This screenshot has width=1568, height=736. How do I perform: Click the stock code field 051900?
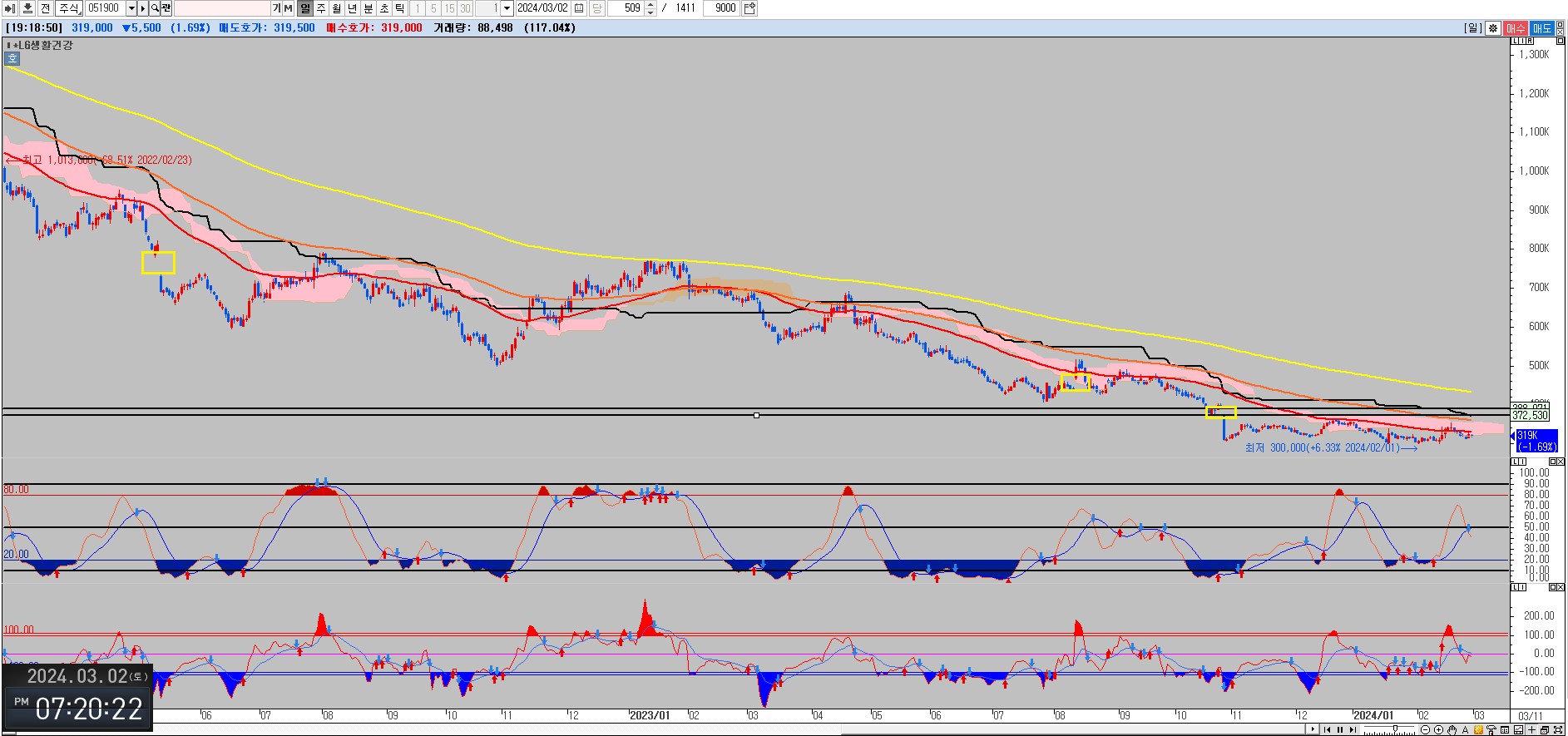pos(105,8)
